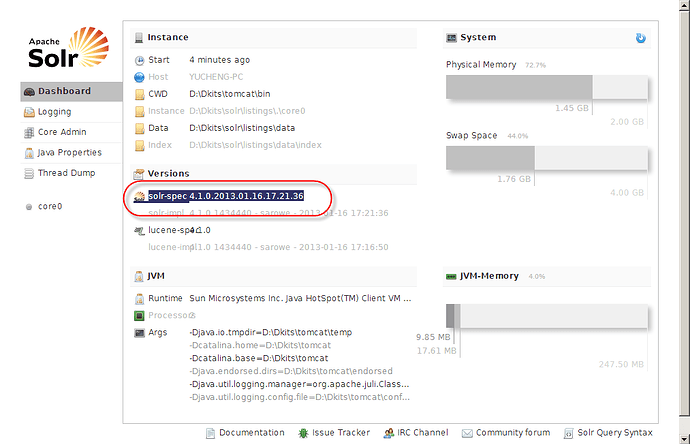Image resolution: width=690 pixels, height=444 pixels.
Task: Click the gray core0 status dot
Action: coord(29,207)
